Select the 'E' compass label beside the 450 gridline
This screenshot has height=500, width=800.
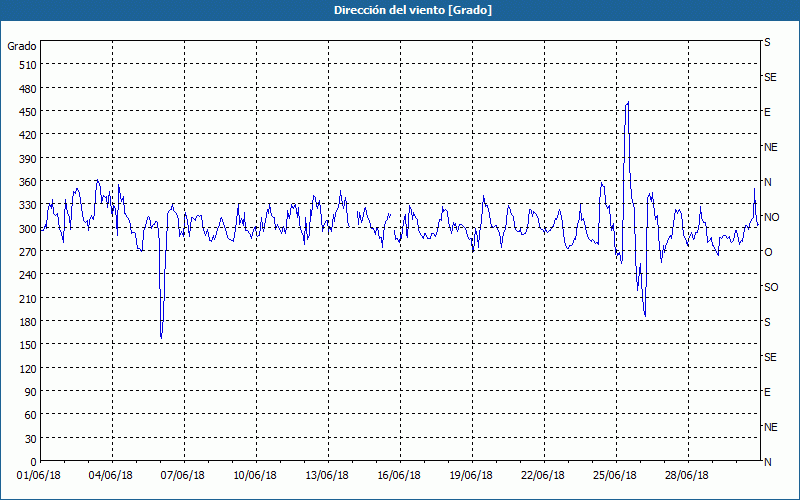click(x=767, y=112)
